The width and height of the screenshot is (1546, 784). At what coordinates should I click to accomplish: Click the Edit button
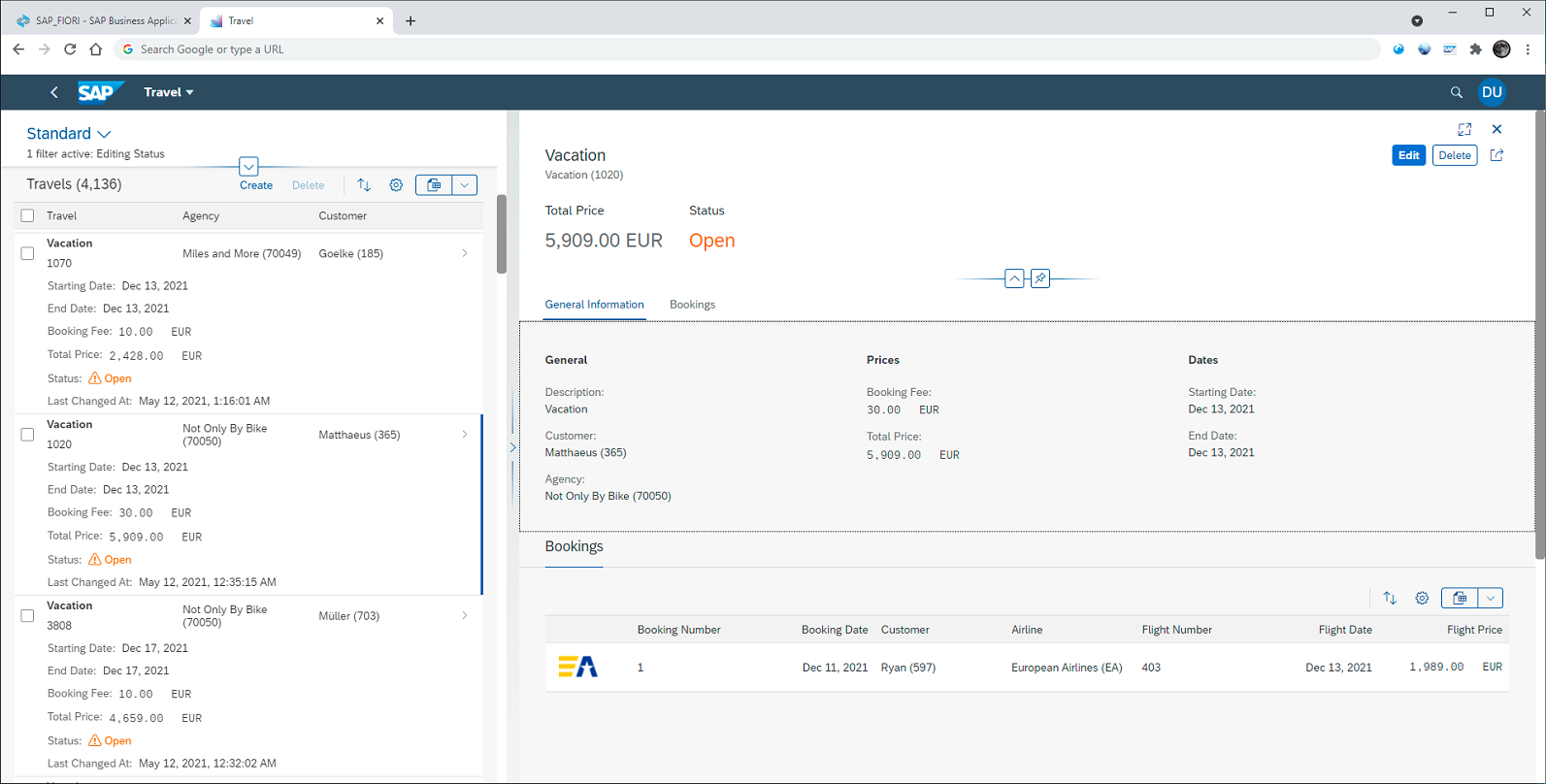[x=1408, y=155]
